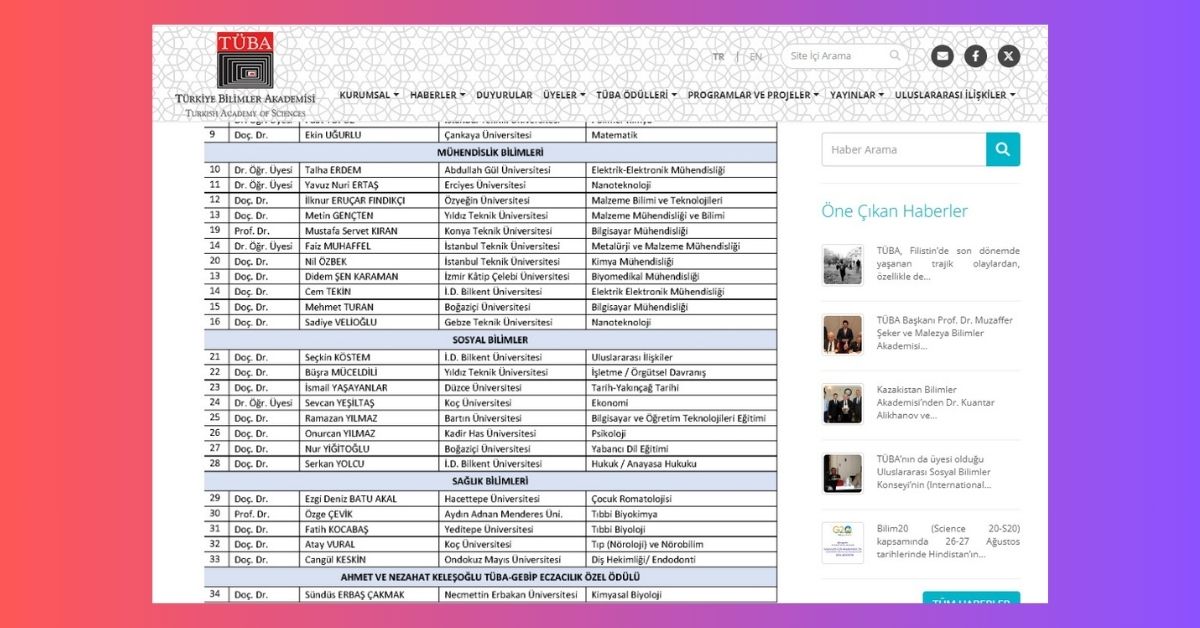Screen dimensions: 1200x628
Task: Expand the TÜBA ÖDÜLLERİ dropdown menu
Action: point(636,95)
